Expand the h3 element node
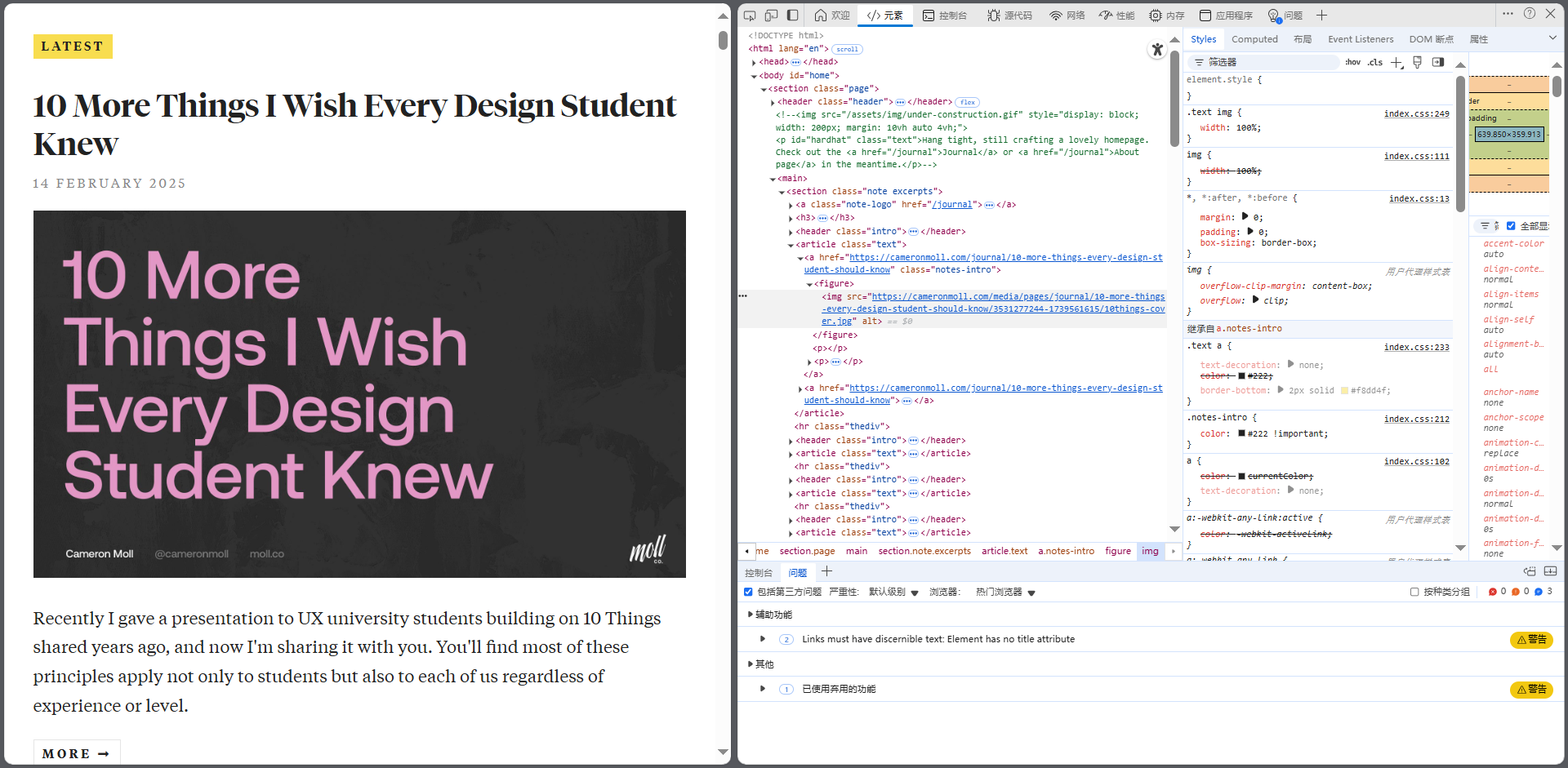 click(x=791, y=219)
